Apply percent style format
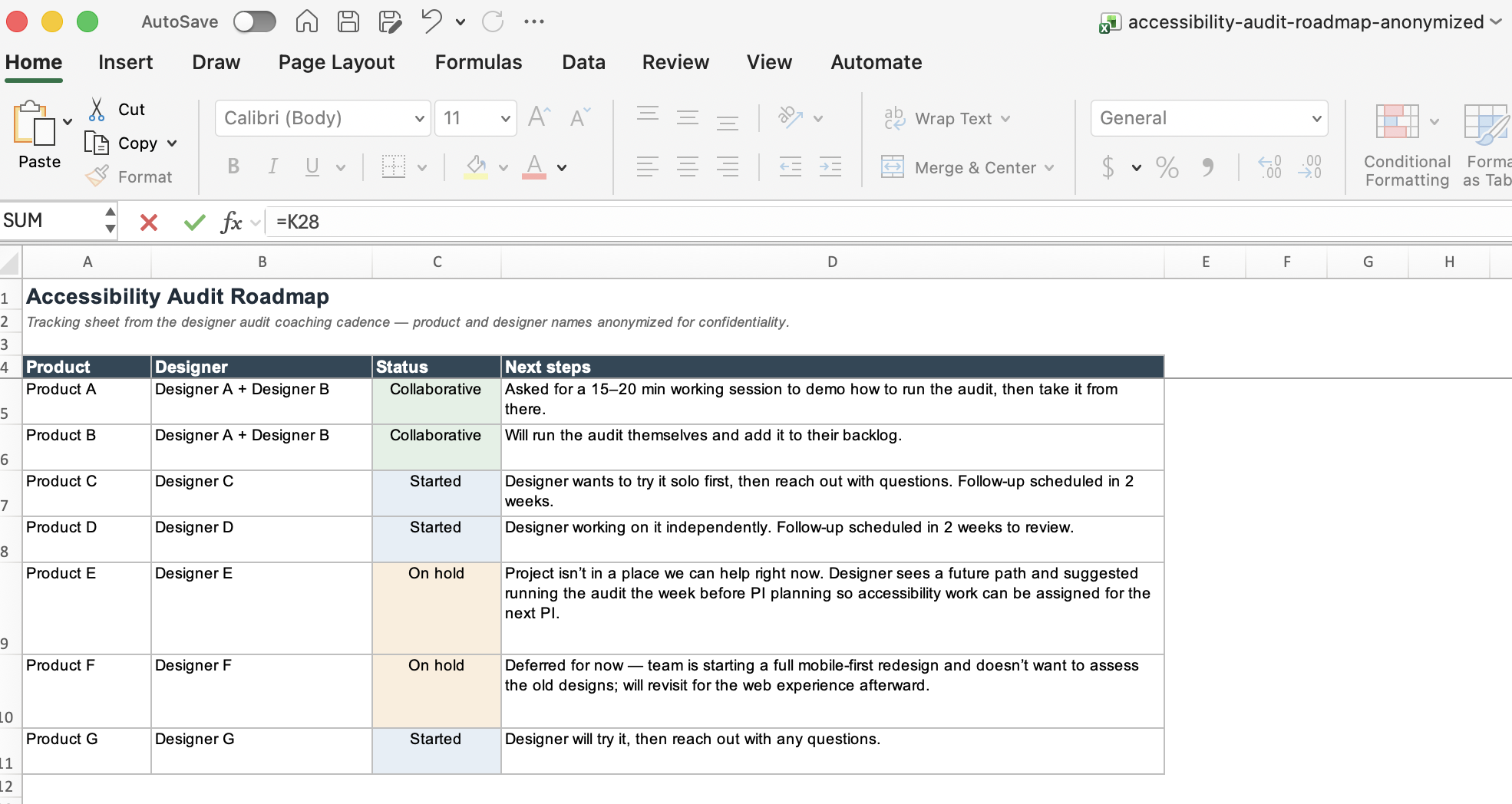The image size is (1512, 804). coord(1167,166)
